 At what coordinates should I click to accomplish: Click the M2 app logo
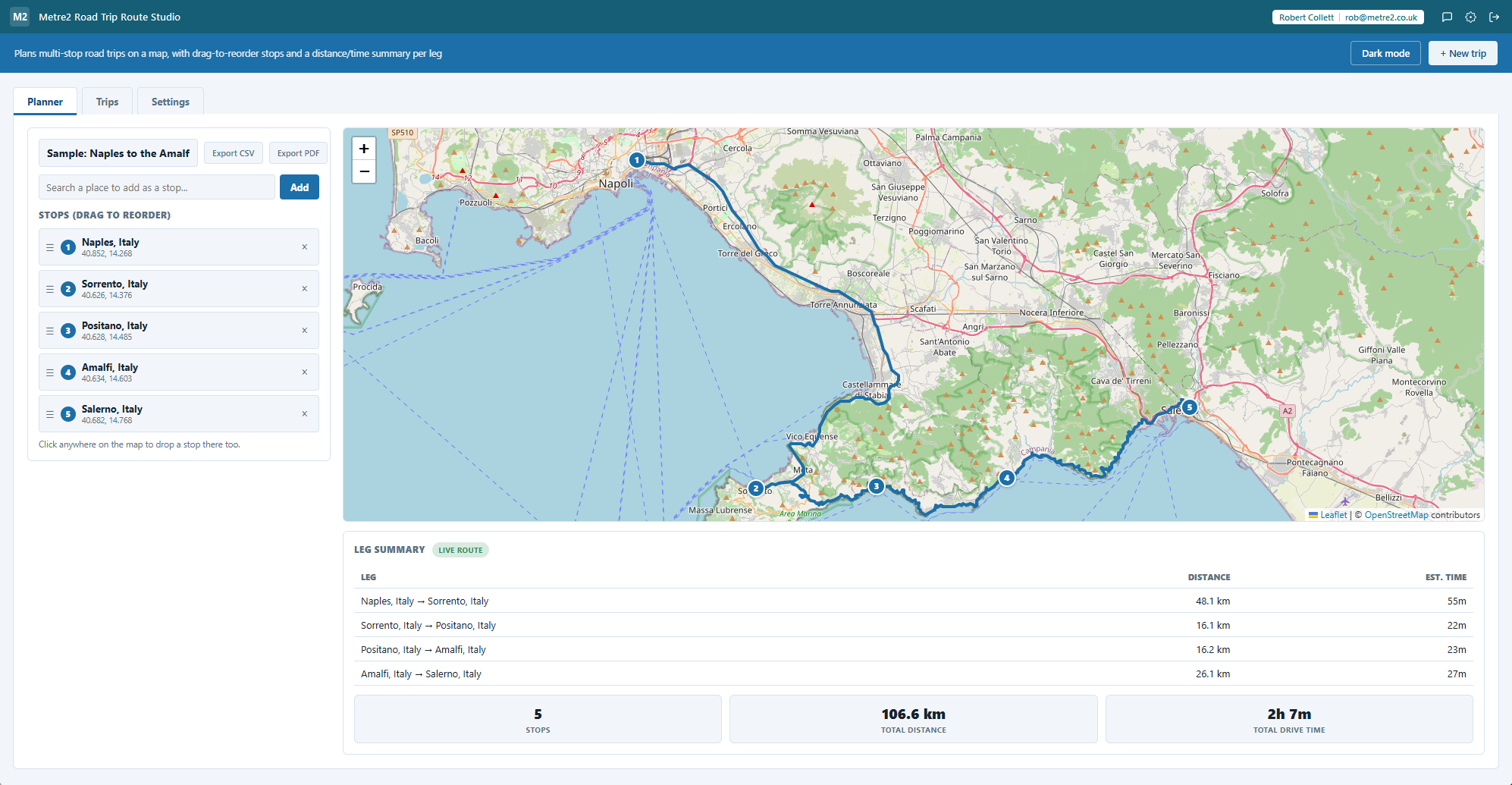click(x=20, y=17)
